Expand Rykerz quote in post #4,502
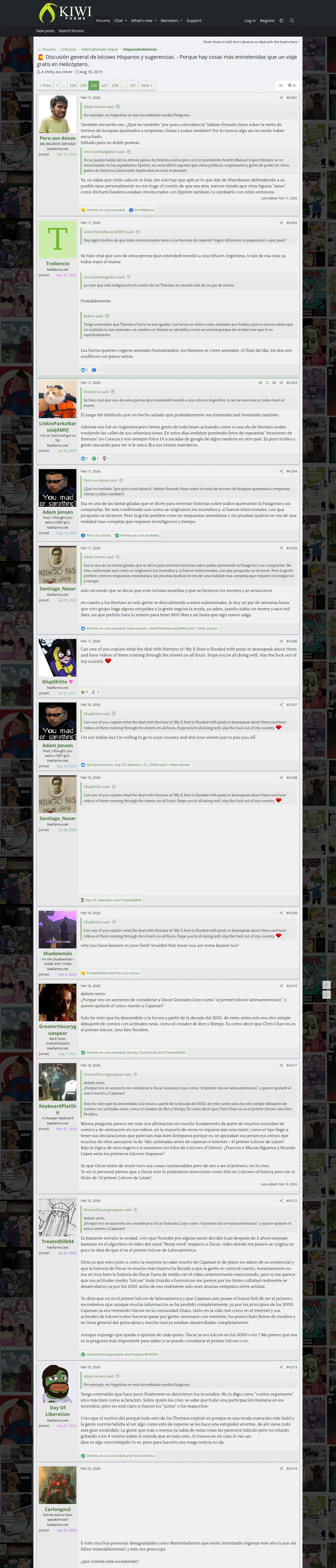The height and width of the screenshot is (1568, 336). pyautogui.click(x=107, y=316)
